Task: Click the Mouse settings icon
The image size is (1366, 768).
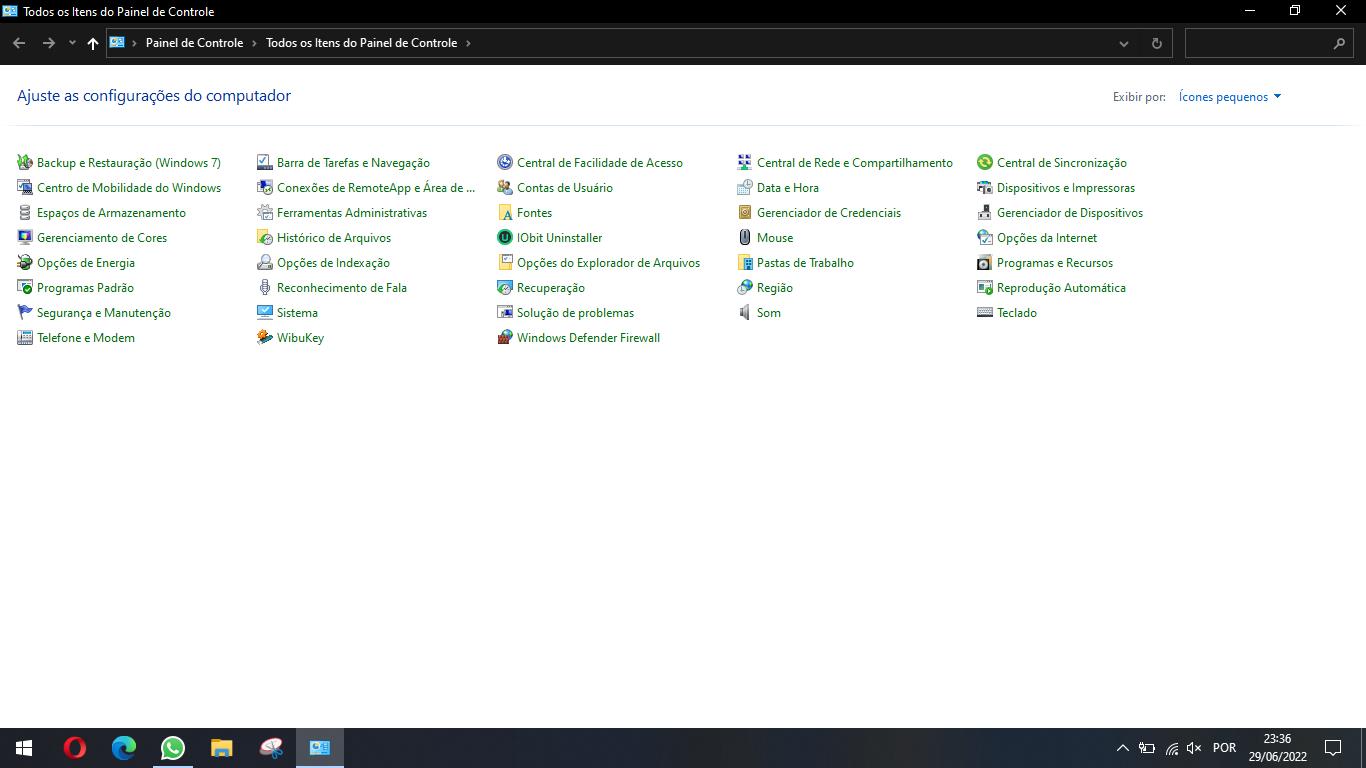Action: coord(745,238)
